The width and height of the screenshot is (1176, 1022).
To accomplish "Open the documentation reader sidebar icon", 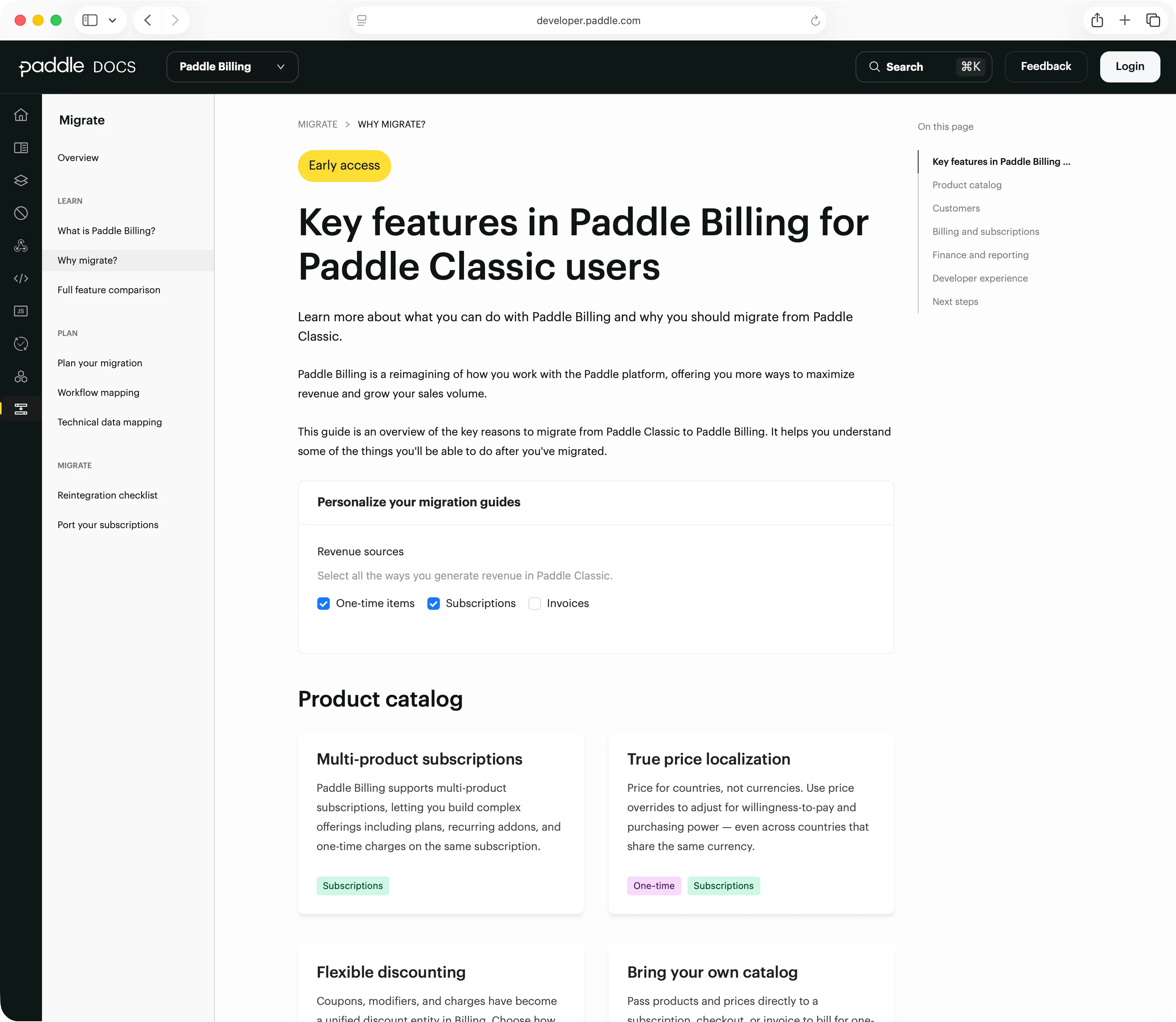I will pyautogui.click(x=21, y=148).
